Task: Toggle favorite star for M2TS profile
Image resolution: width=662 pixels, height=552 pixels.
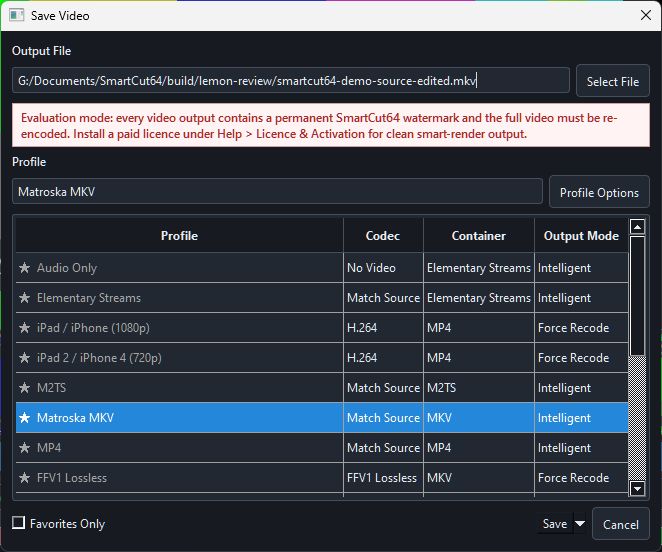Action: click(24, 388)
